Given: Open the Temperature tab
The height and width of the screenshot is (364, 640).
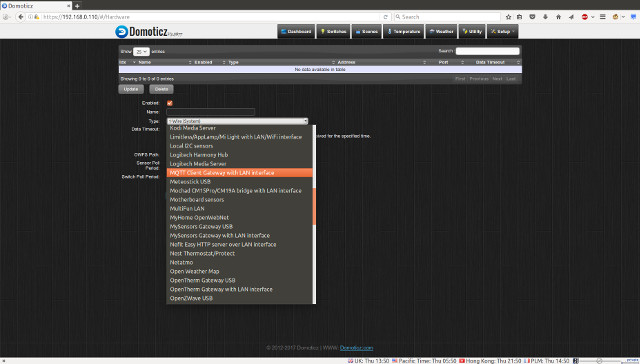Looking at the screenshot, I should [404, 31].
